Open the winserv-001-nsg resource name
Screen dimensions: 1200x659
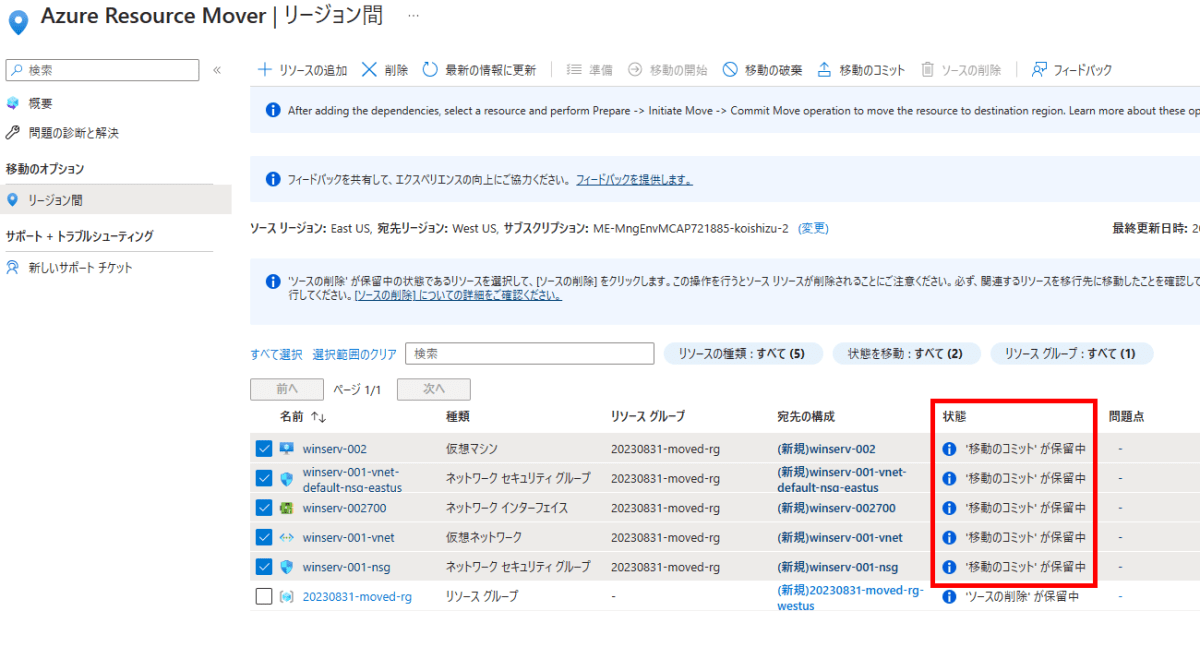click(x=346, y=567)
